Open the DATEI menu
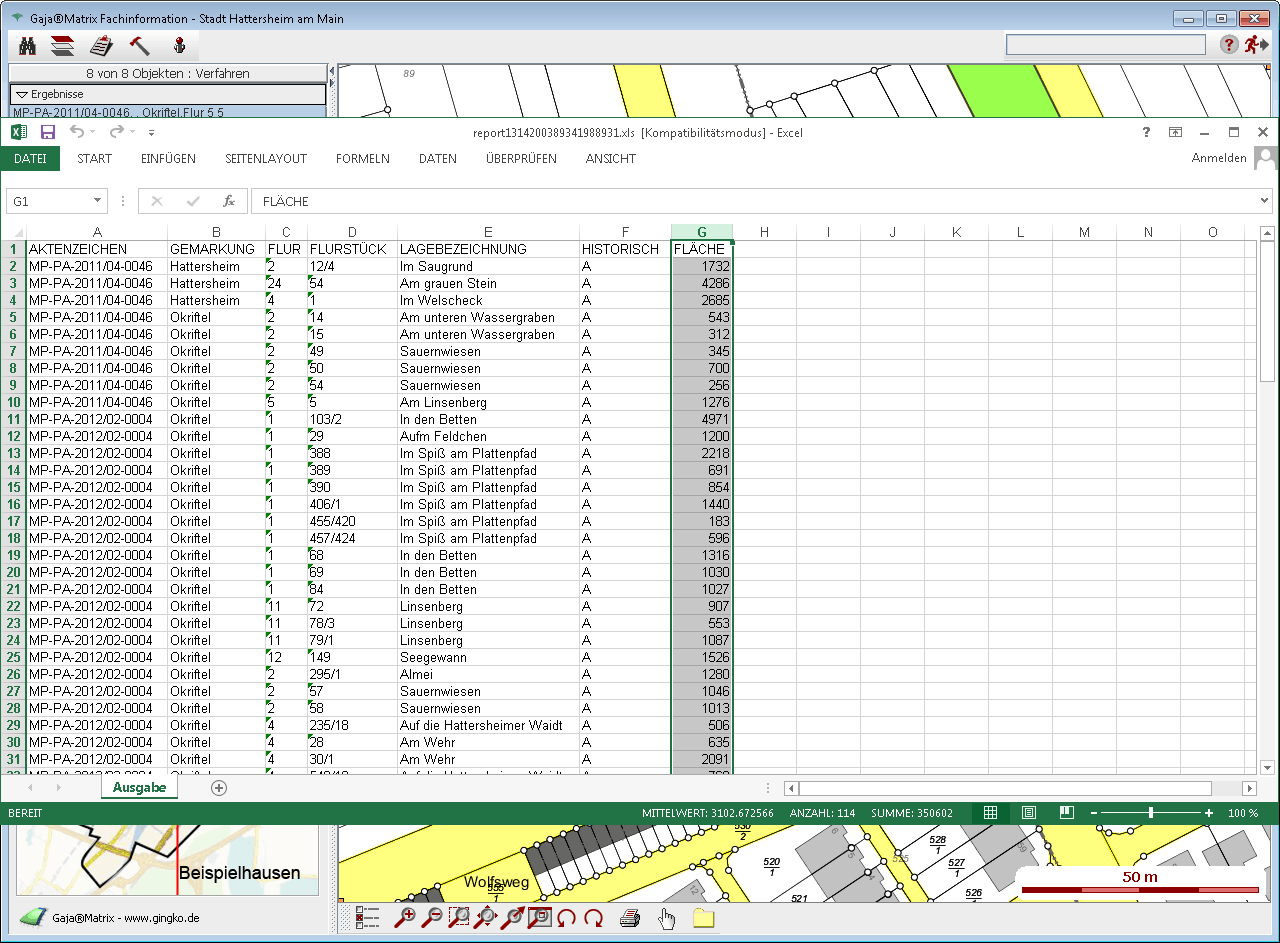The height and width of the screenshot is (943, 1280). (30, 159)
